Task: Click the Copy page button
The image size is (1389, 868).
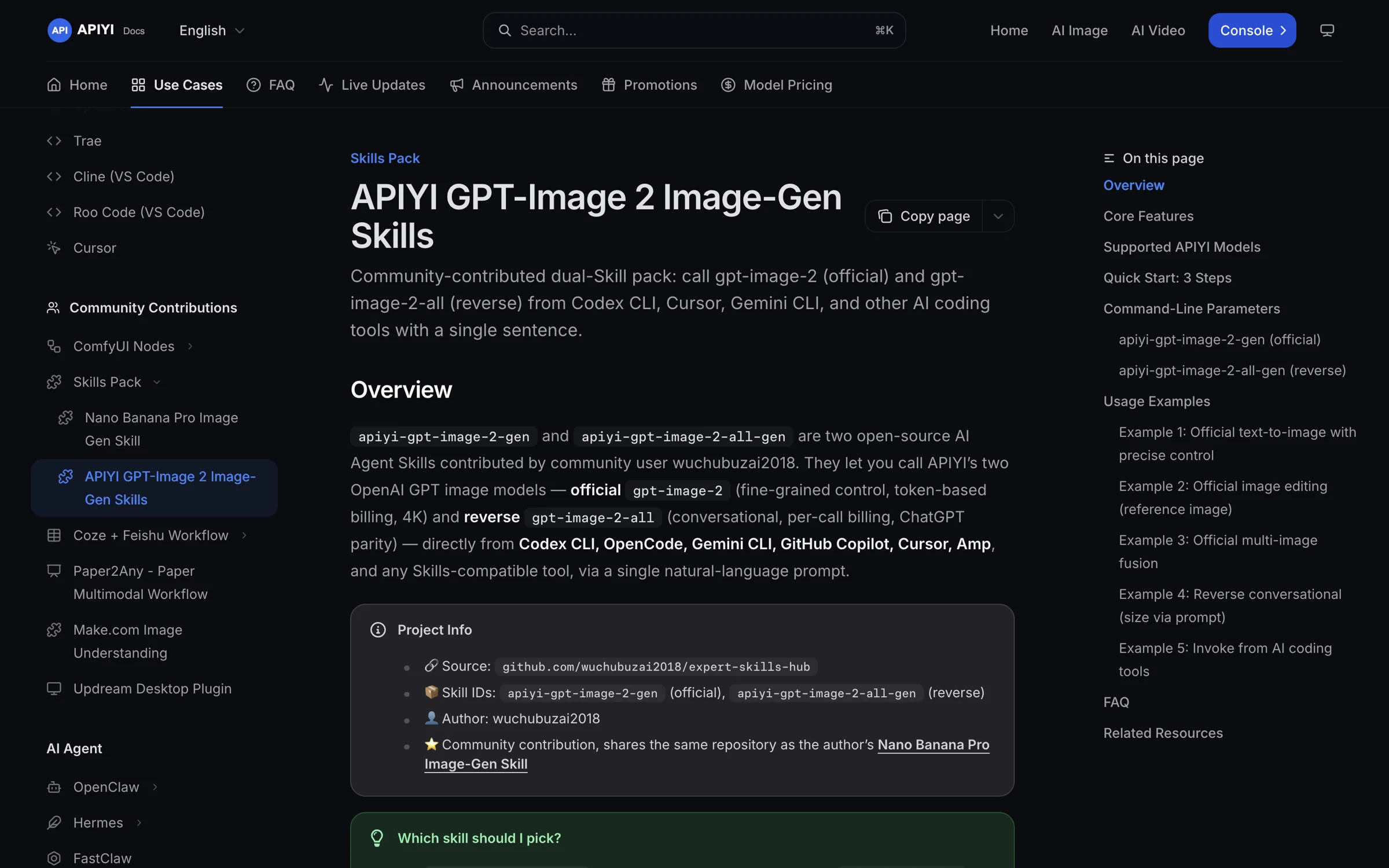Action: [924, 216]
